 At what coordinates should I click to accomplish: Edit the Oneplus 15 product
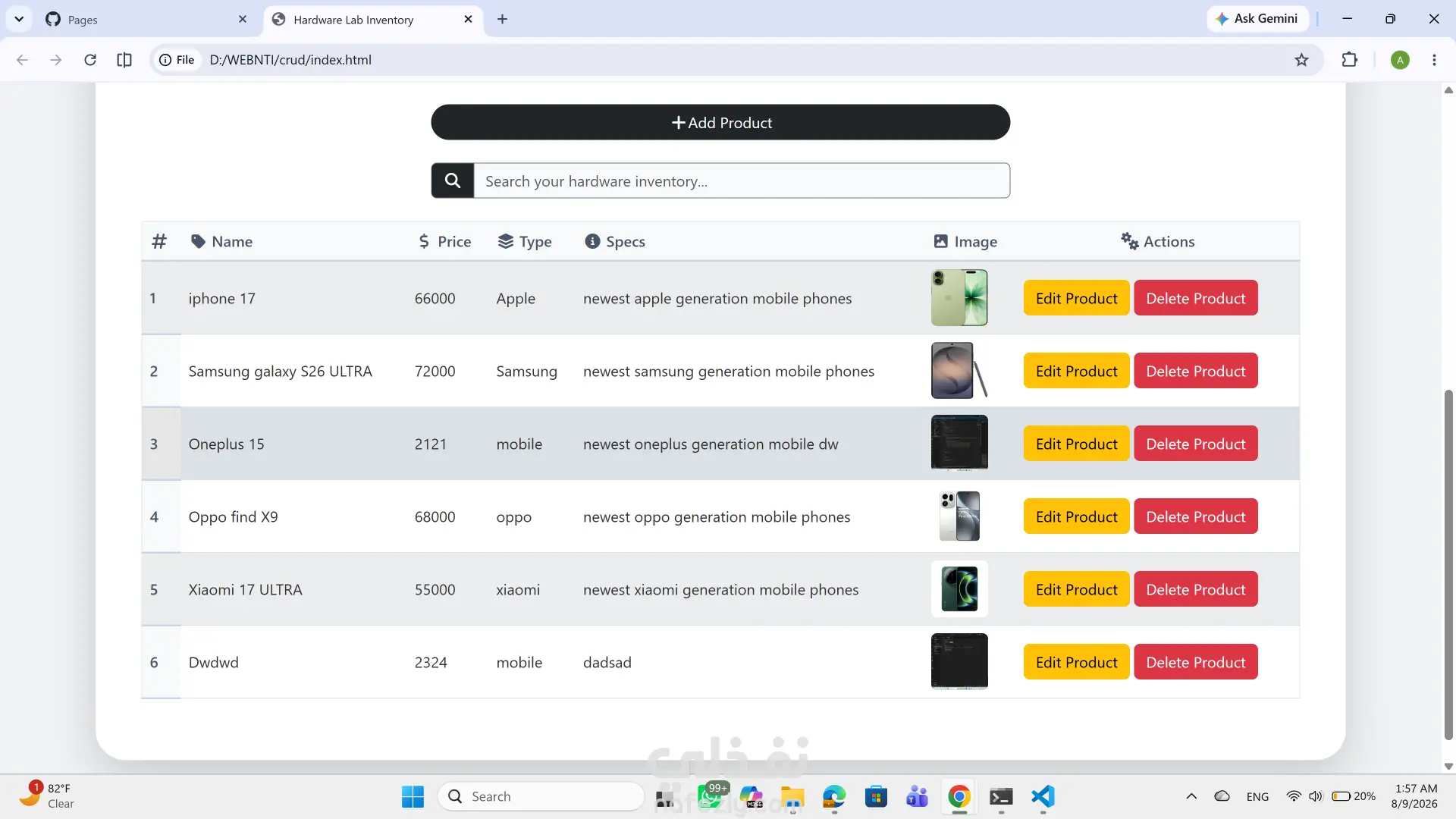tap(1076, 444)
